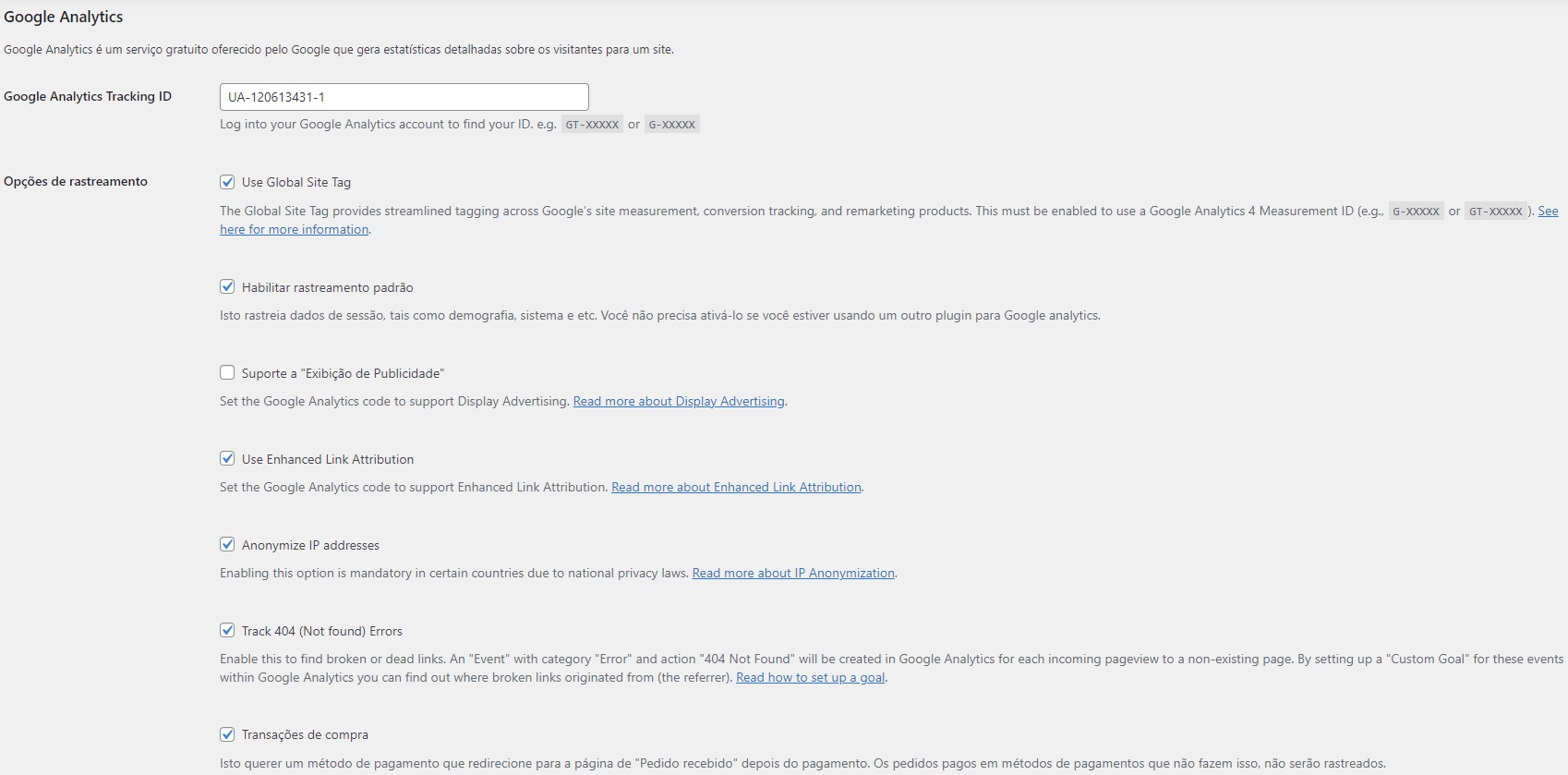Click the Use Enhanced Link Attribution label
This screenshot has height=775, width=1568.
pyautogui.click(x=328, y=459)
